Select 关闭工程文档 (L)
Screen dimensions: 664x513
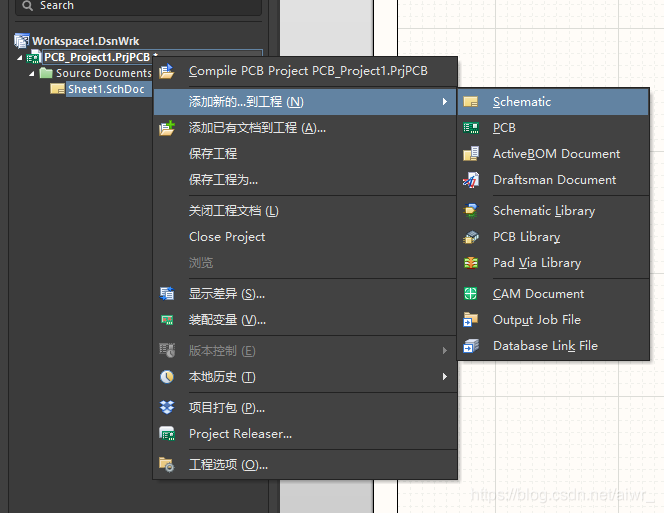pyautogui.click(x=305, y=211)
